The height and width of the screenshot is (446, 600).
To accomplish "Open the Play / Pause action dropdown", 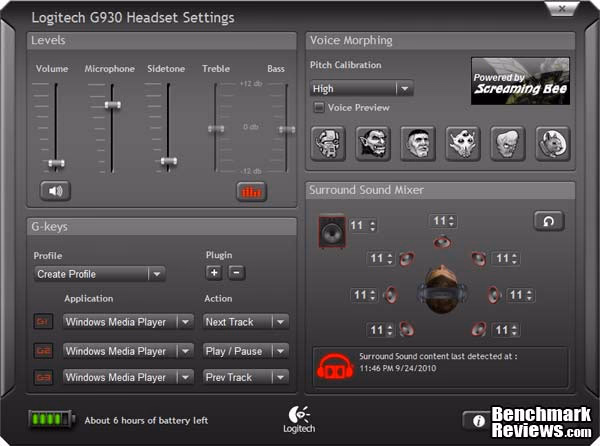I will pos(246,351).
